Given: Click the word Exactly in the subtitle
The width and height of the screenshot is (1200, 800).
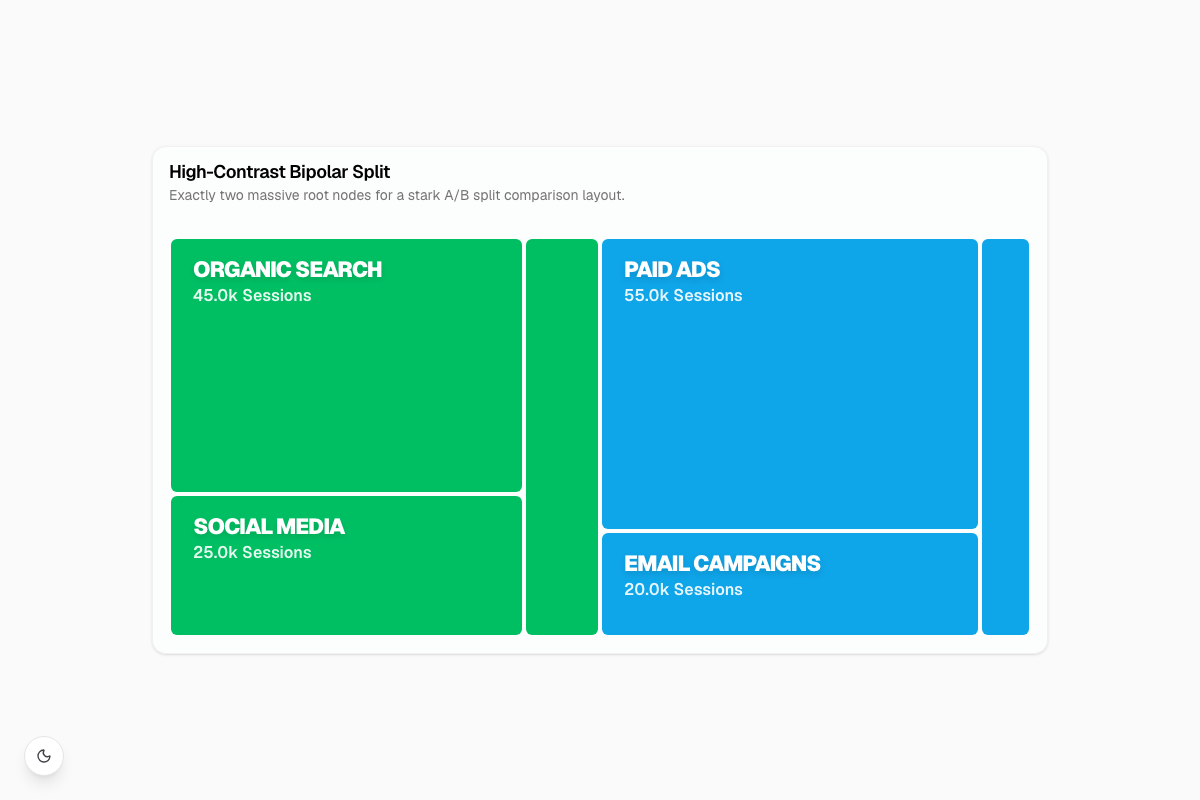Looking at the screenshot, I should [192, 195].
